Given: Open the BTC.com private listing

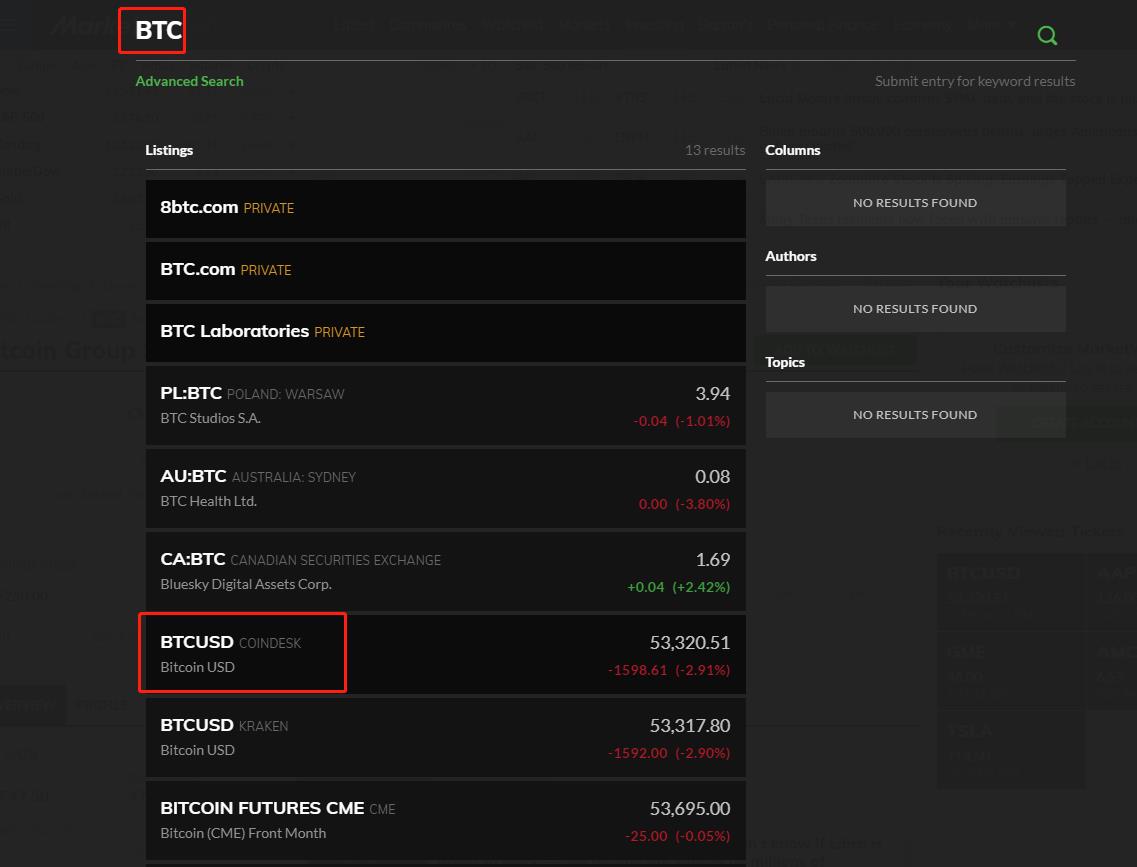Looking at the screenshot, I should point(445,270).
